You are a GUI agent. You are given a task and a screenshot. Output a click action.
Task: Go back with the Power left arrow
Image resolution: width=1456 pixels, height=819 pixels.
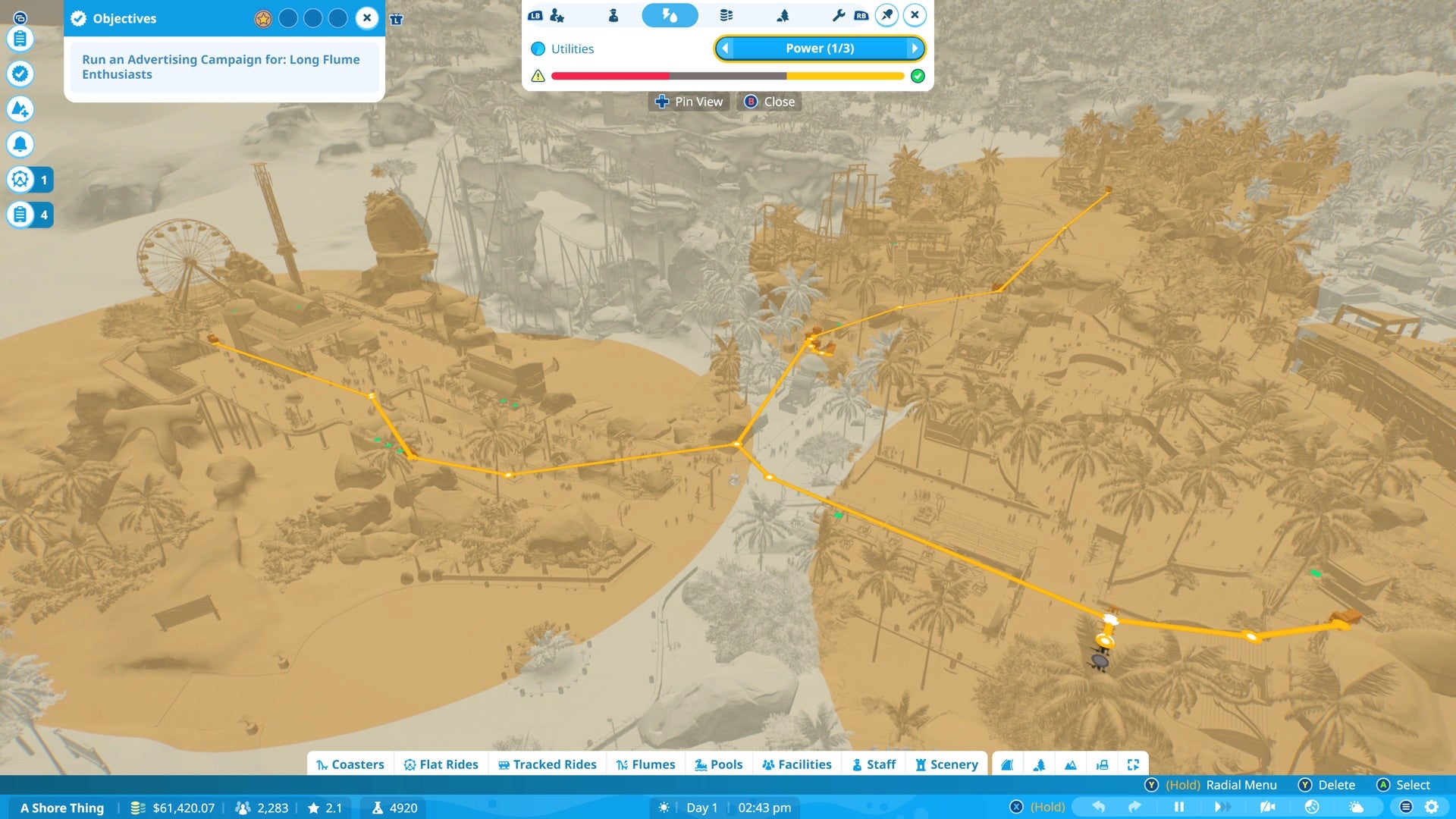pos(726,48)
